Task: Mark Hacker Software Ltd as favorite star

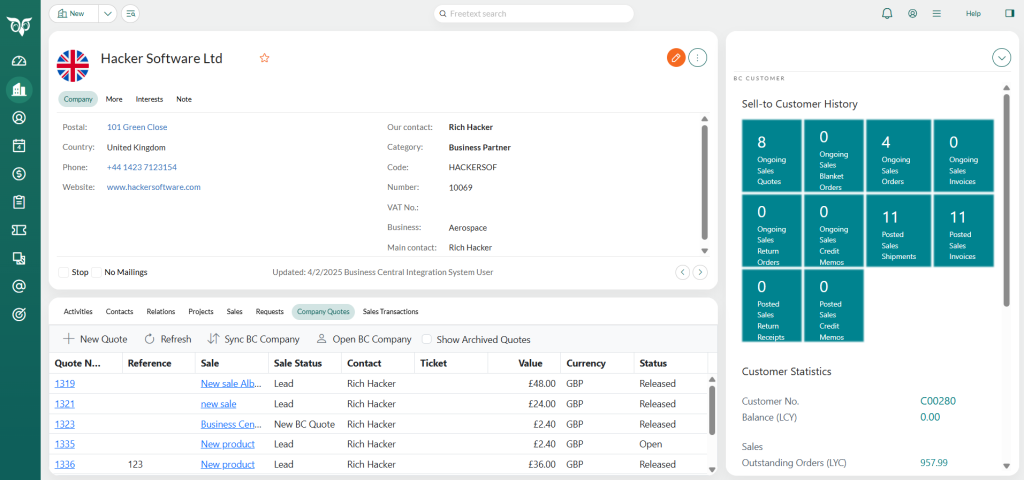Action: [264, 58]
